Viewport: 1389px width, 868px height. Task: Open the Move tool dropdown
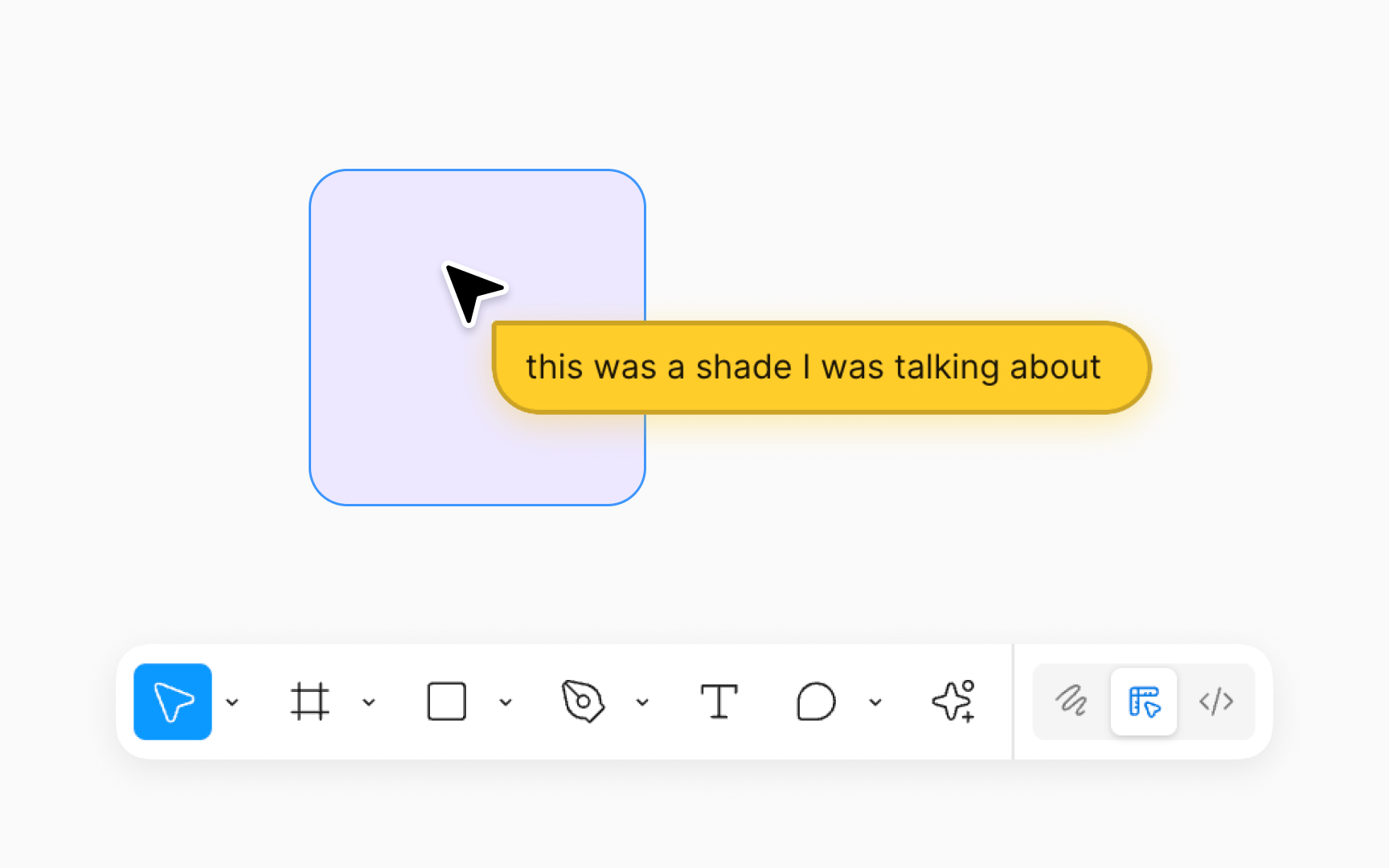pyautogui.click(x=232, y=702)
